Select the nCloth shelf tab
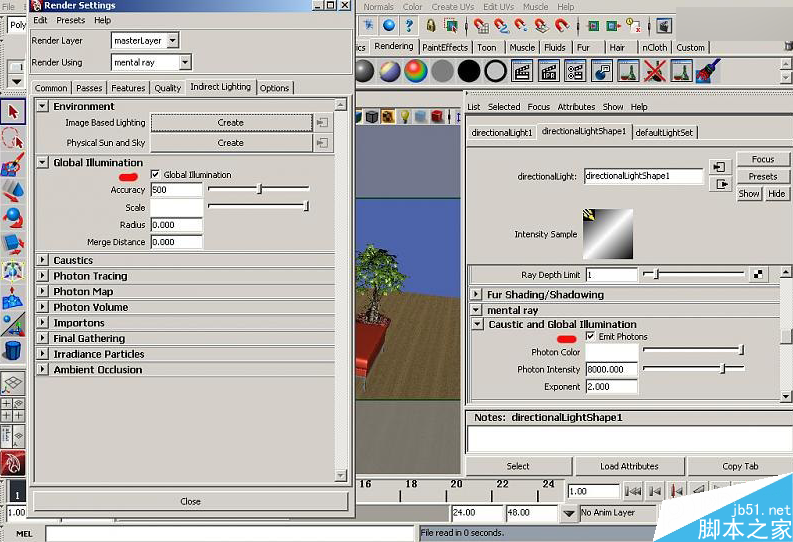793x542 pixels. click(x=654, y=48)
